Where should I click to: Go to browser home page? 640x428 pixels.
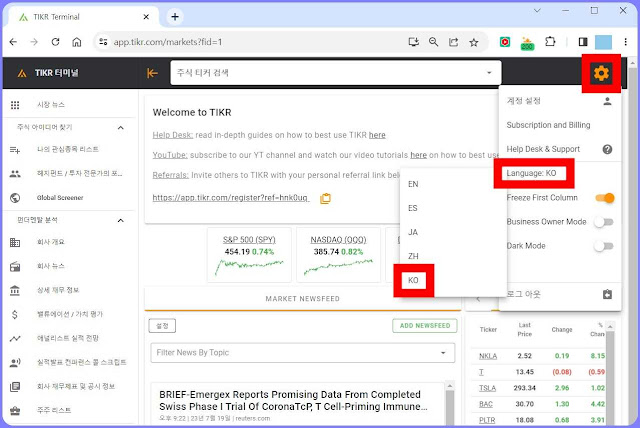point(77,42)
